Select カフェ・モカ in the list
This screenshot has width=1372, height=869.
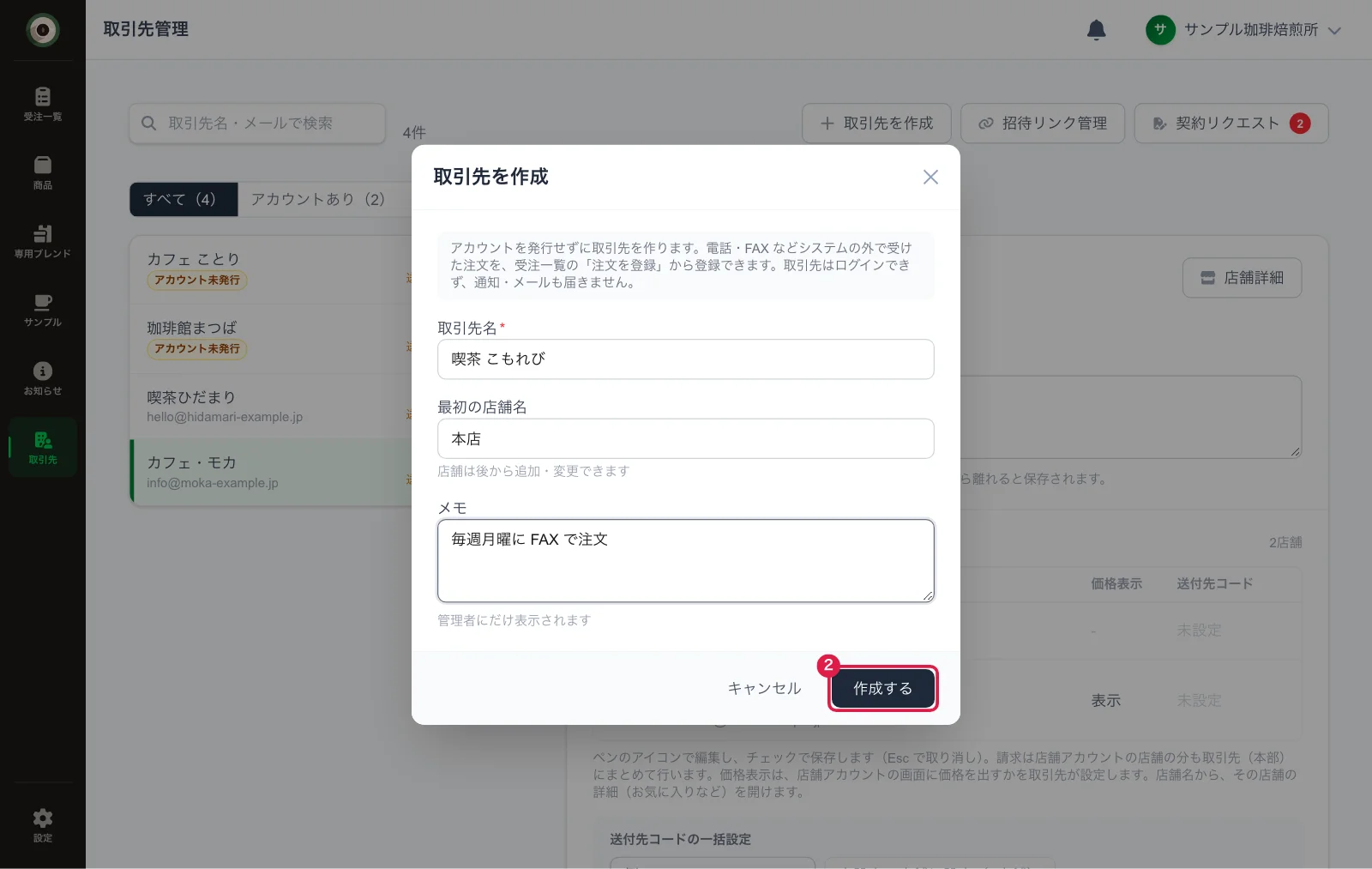click(271, 472)
